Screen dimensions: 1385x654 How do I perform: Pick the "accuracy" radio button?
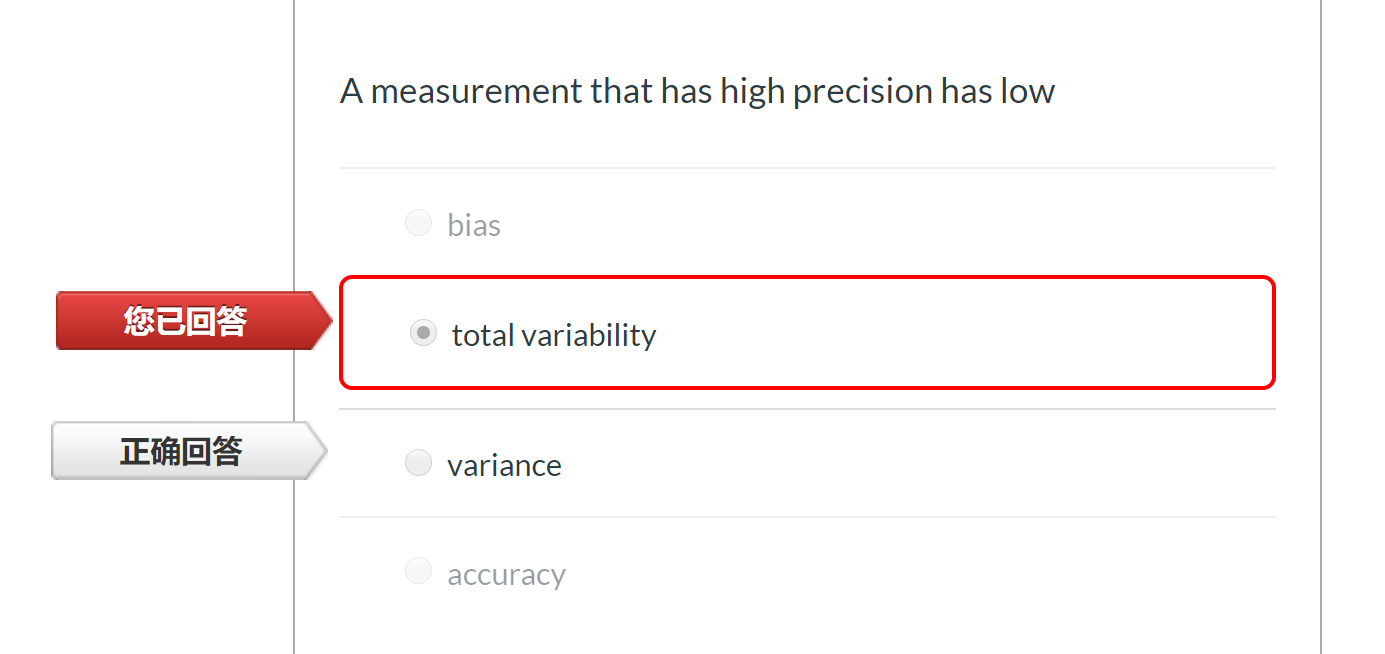tap(418, 572)
